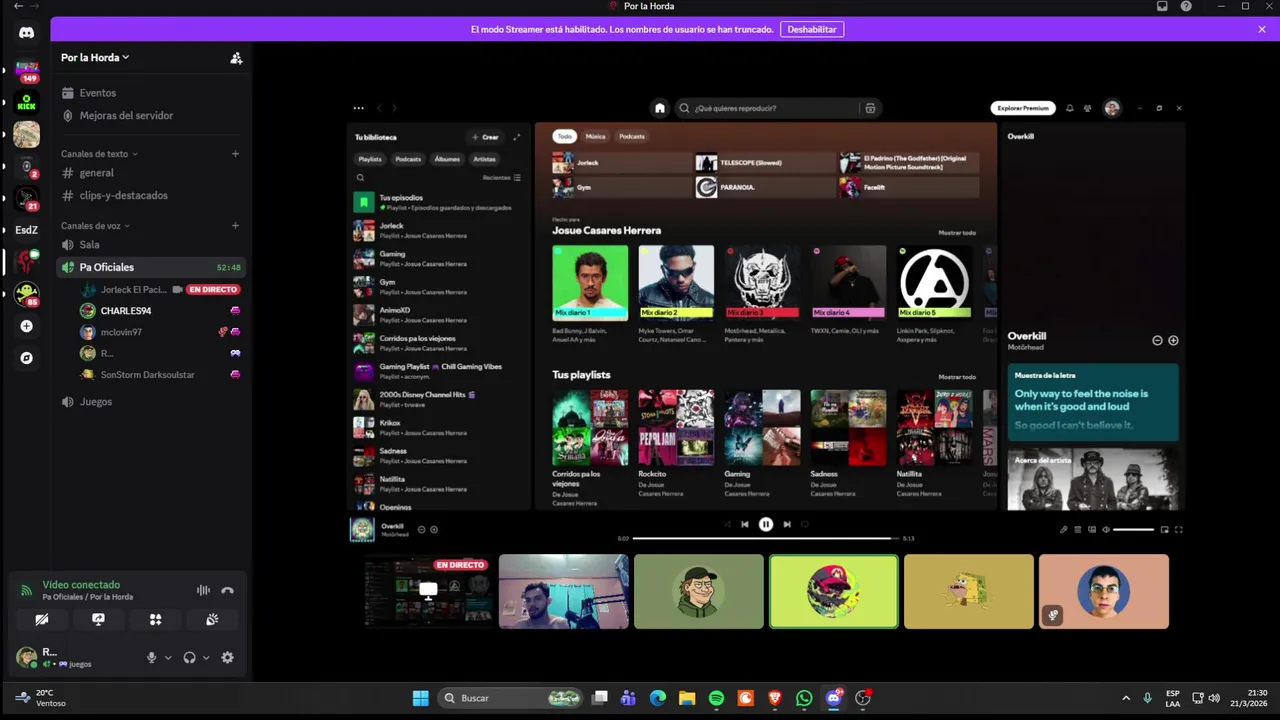Open the EsdZ server
1280x720 pixels.
click(27, 230)
